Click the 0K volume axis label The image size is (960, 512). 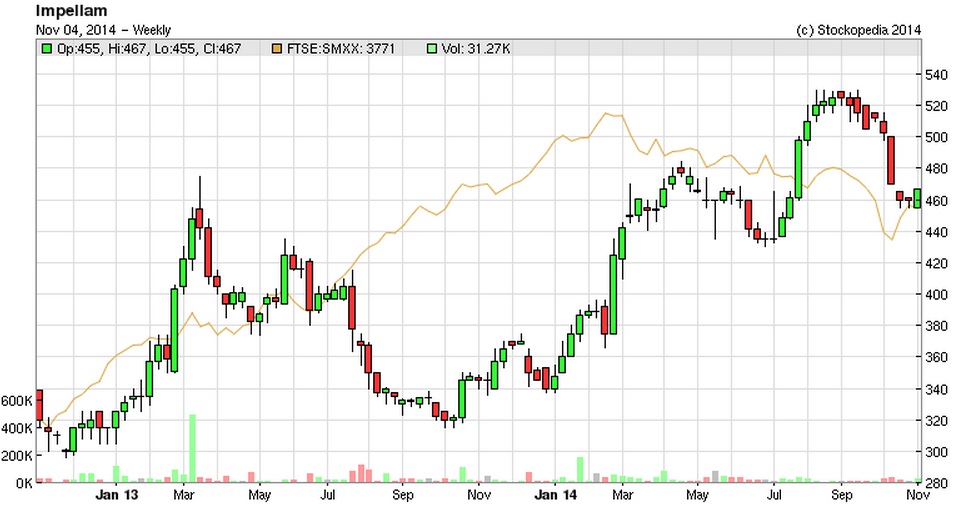coord(23,483)
